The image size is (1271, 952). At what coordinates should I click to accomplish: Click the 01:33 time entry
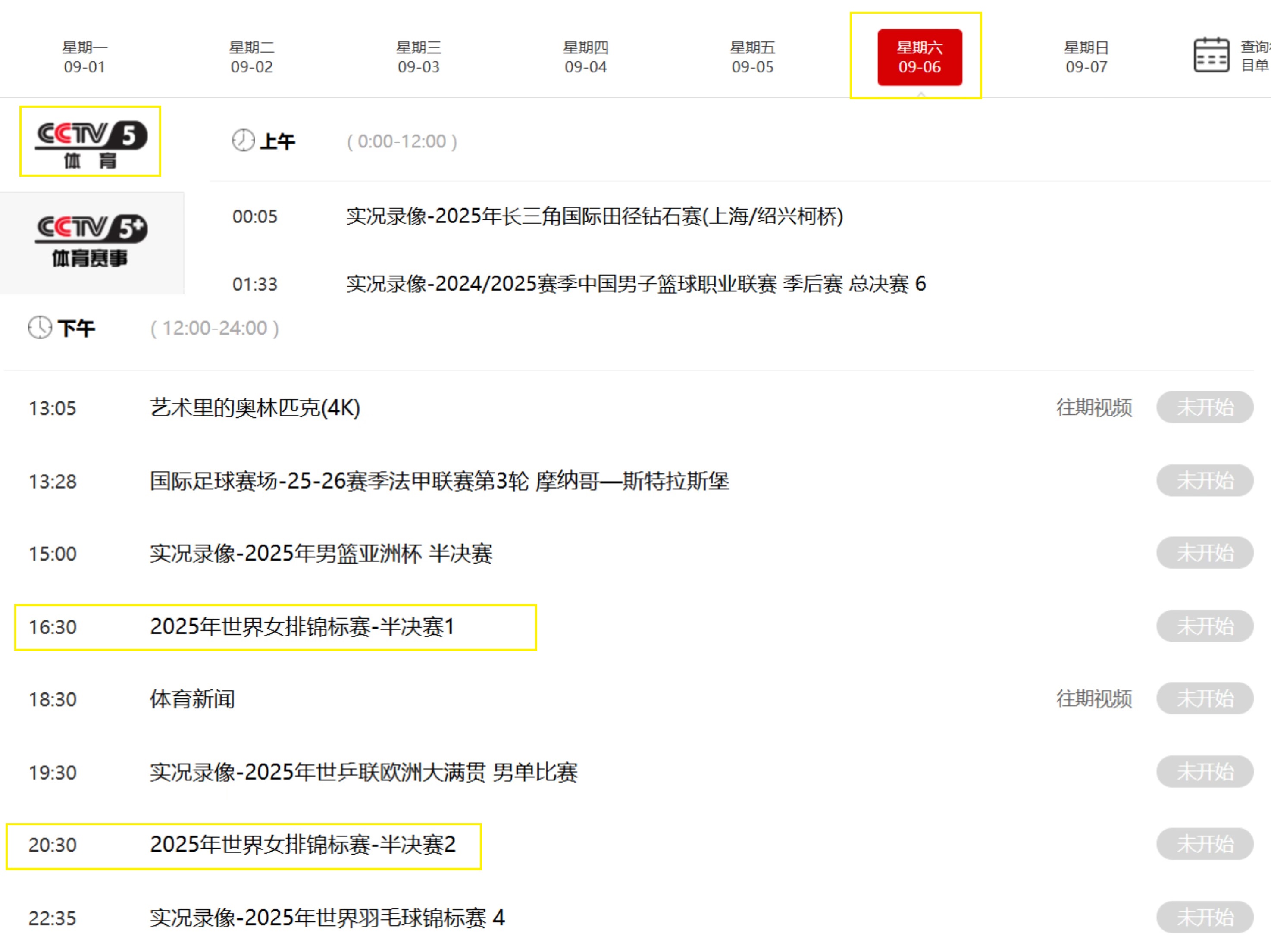(254, 285)
